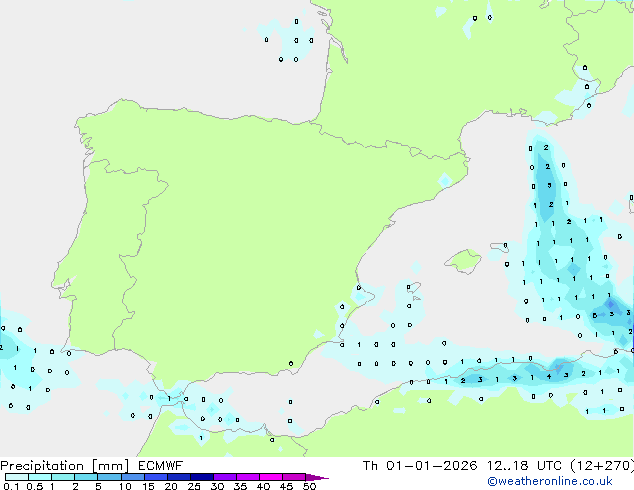Click the 40–45 mm magenta legend box
This screenshot has height=490, width=634.
(271, 477)
